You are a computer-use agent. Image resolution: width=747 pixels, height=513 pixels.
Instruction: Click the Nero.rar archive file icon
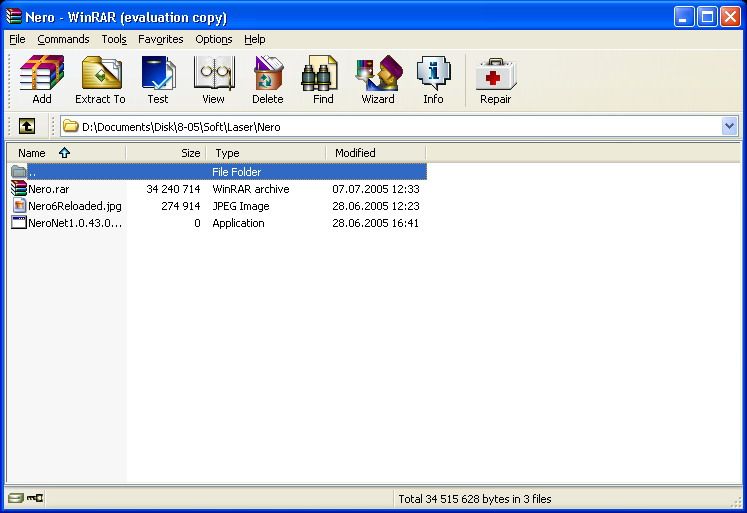point(19,189)
